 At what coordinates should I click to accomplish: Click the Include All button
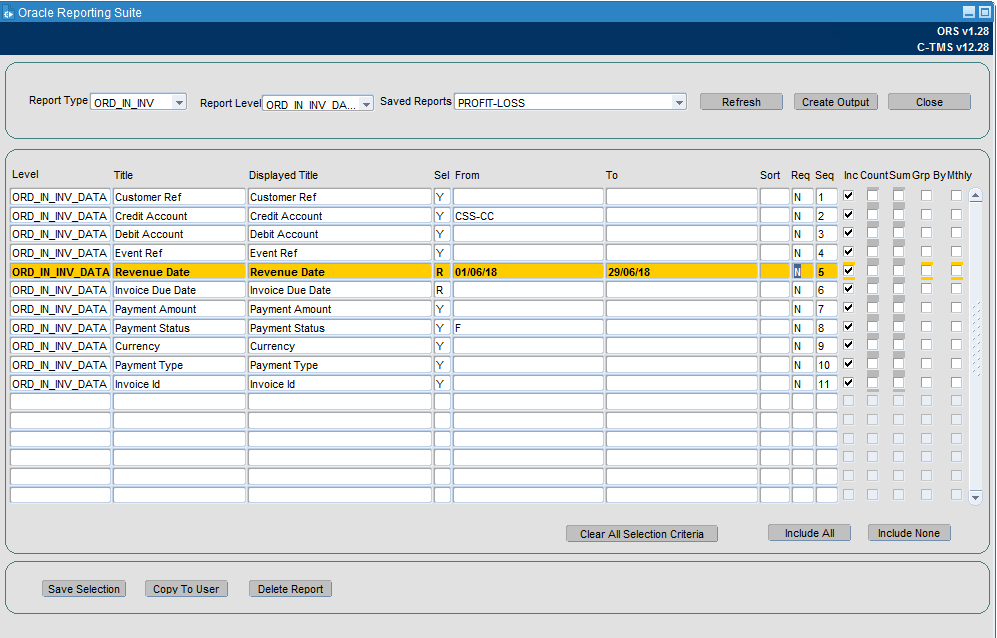click(x=809, y=533)
